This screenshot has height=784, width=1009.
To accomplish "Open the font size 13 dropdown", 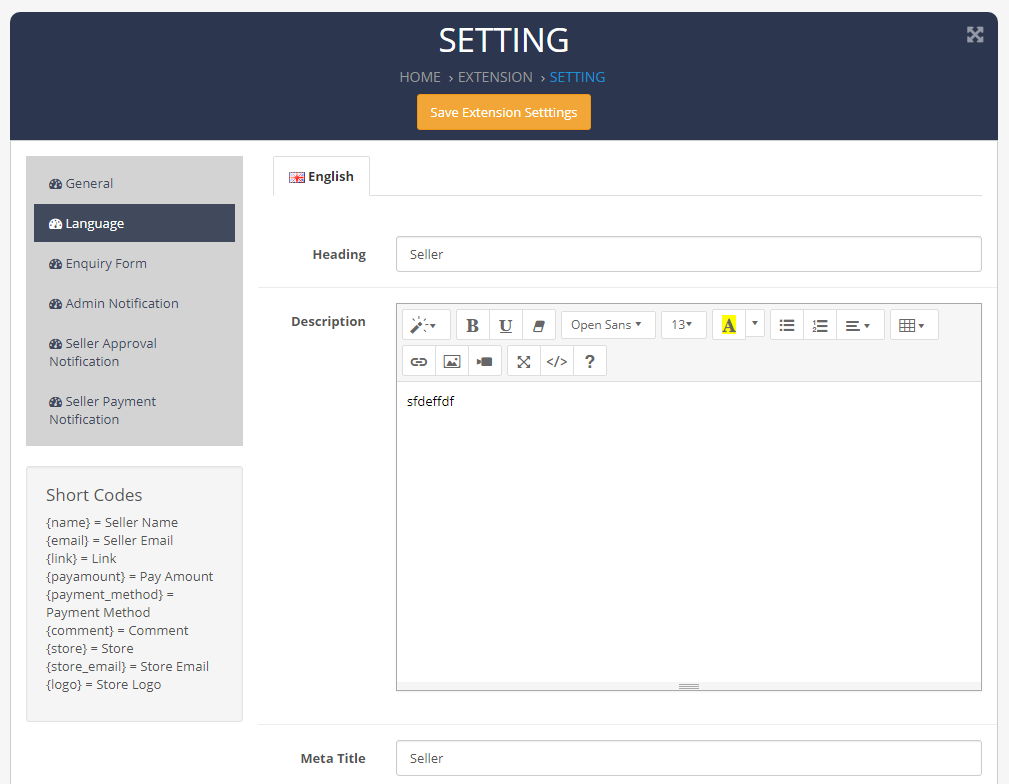I will [683, 325].
